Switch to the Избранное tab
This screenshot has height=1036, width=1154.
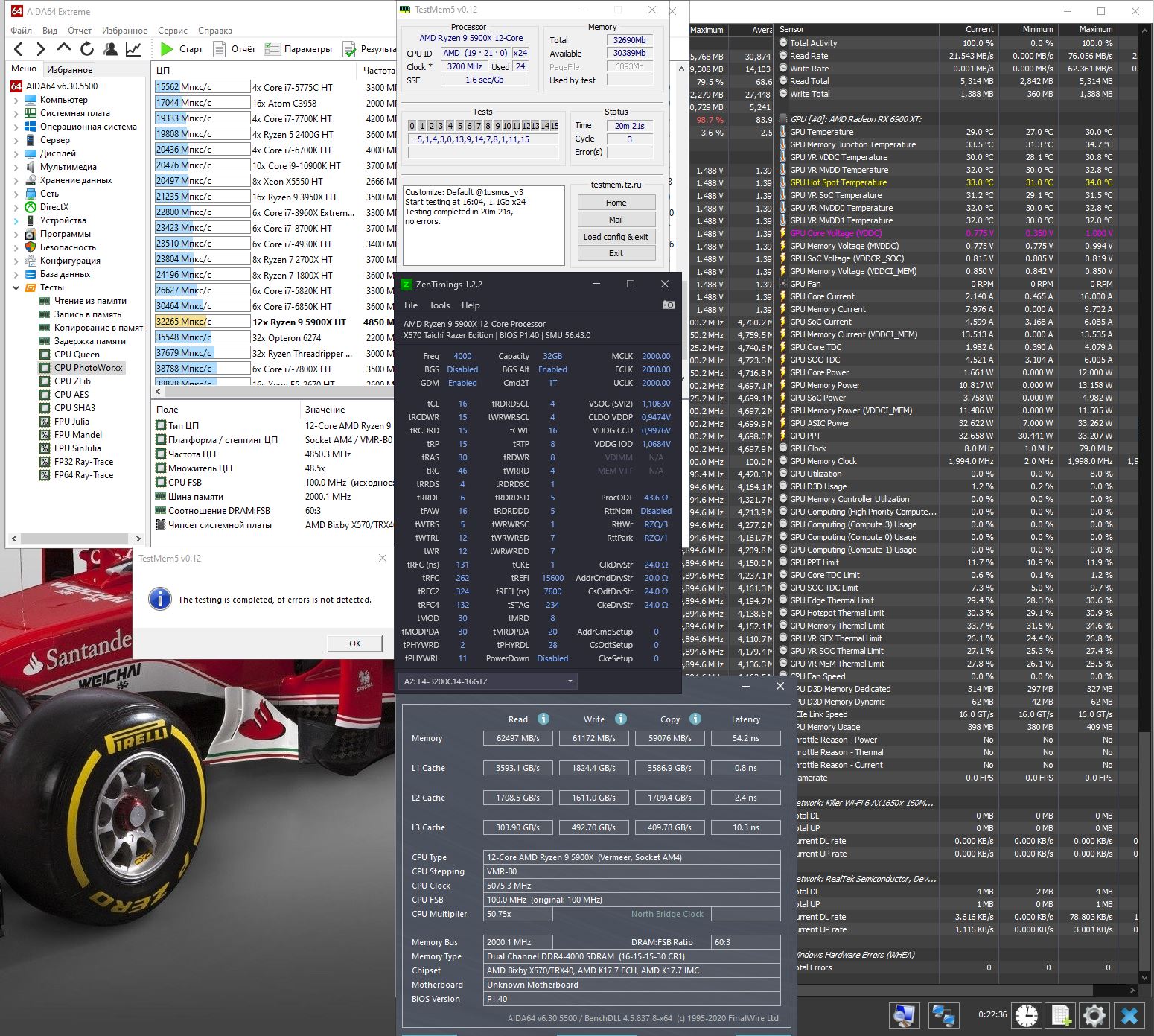pos(69,70)
